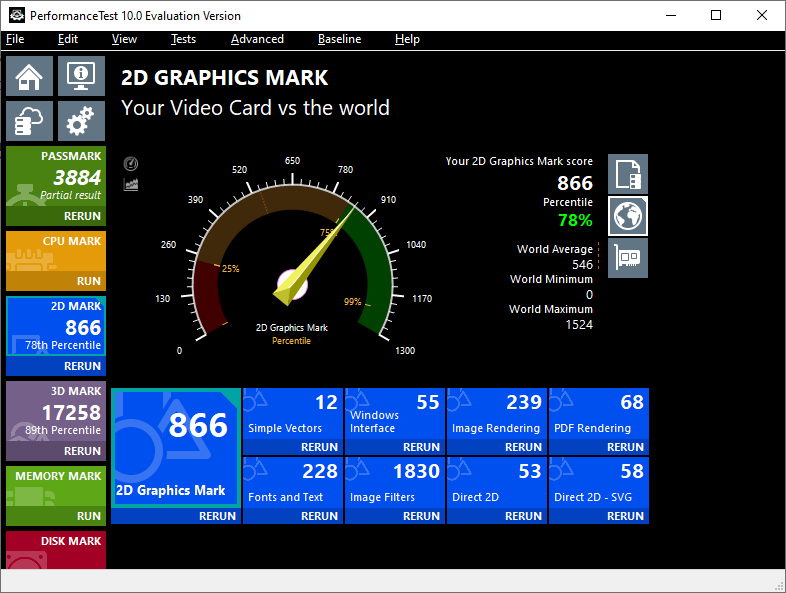Open the Help menu
Viewport: 786px width, 593px height.
[407, 39]
